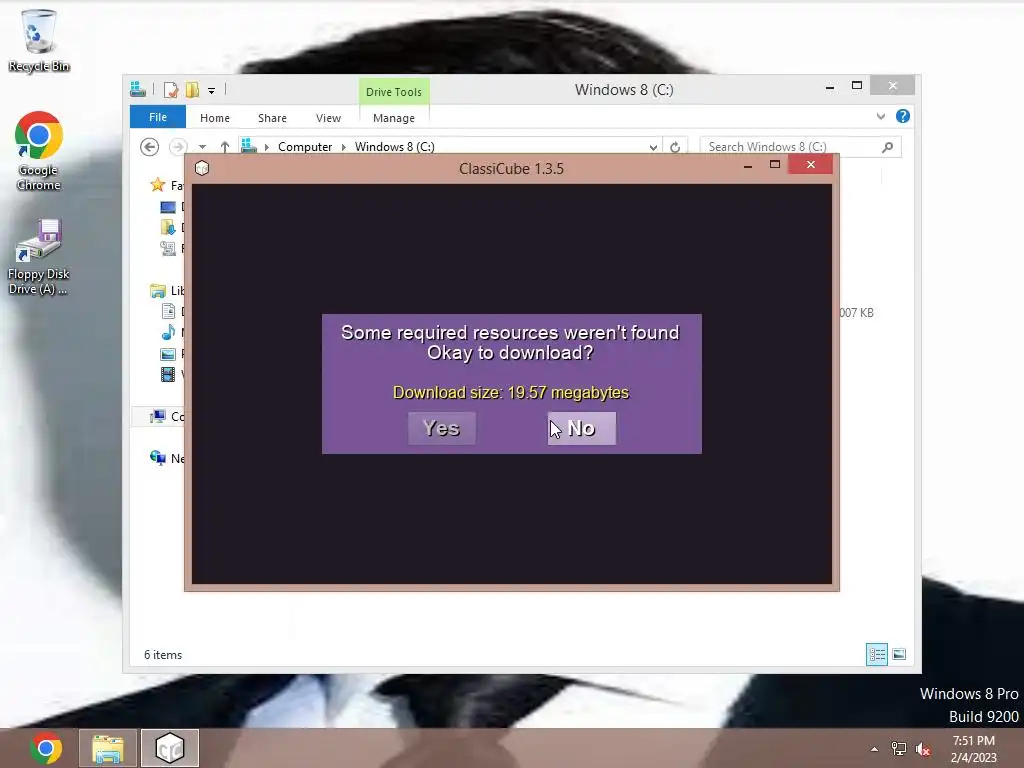Click new folder icon in quick access toolbar
Viewport: 1024px width, 768px height.
pos(192,89)
